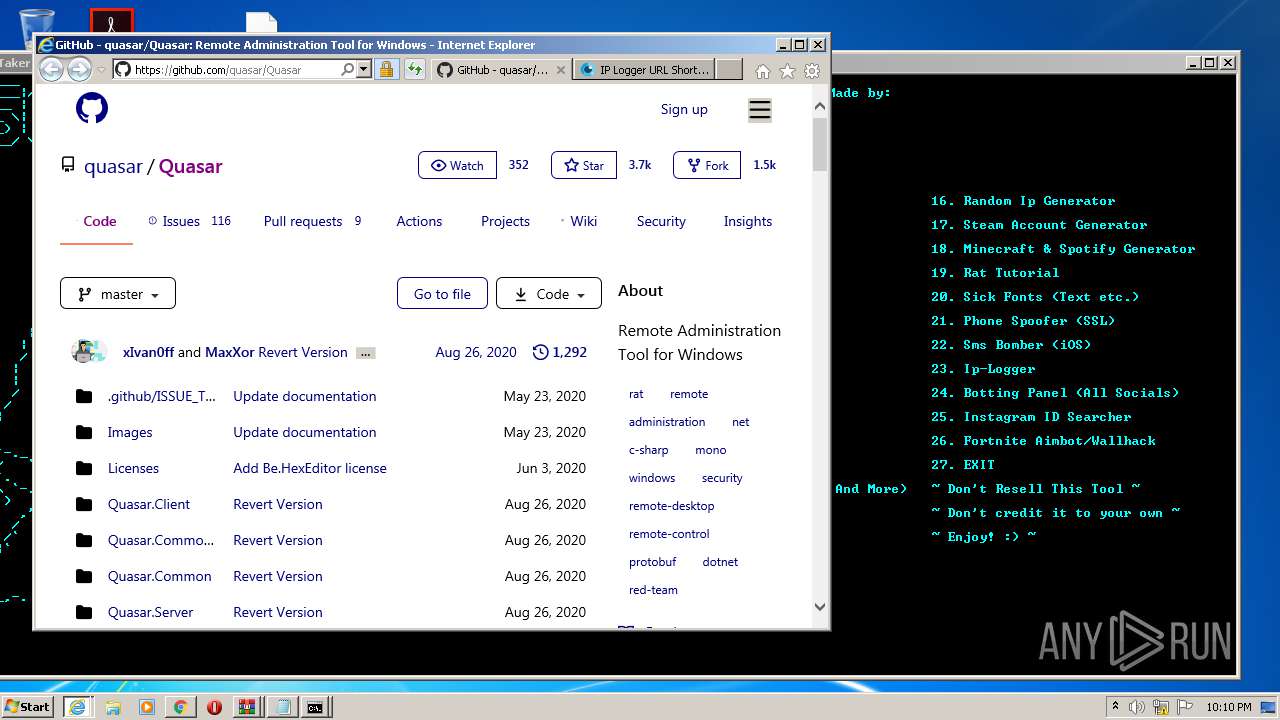Click the search magnifier in address bar
Image resolution: width=1280 pixels, height=720 pixels.
347,69
